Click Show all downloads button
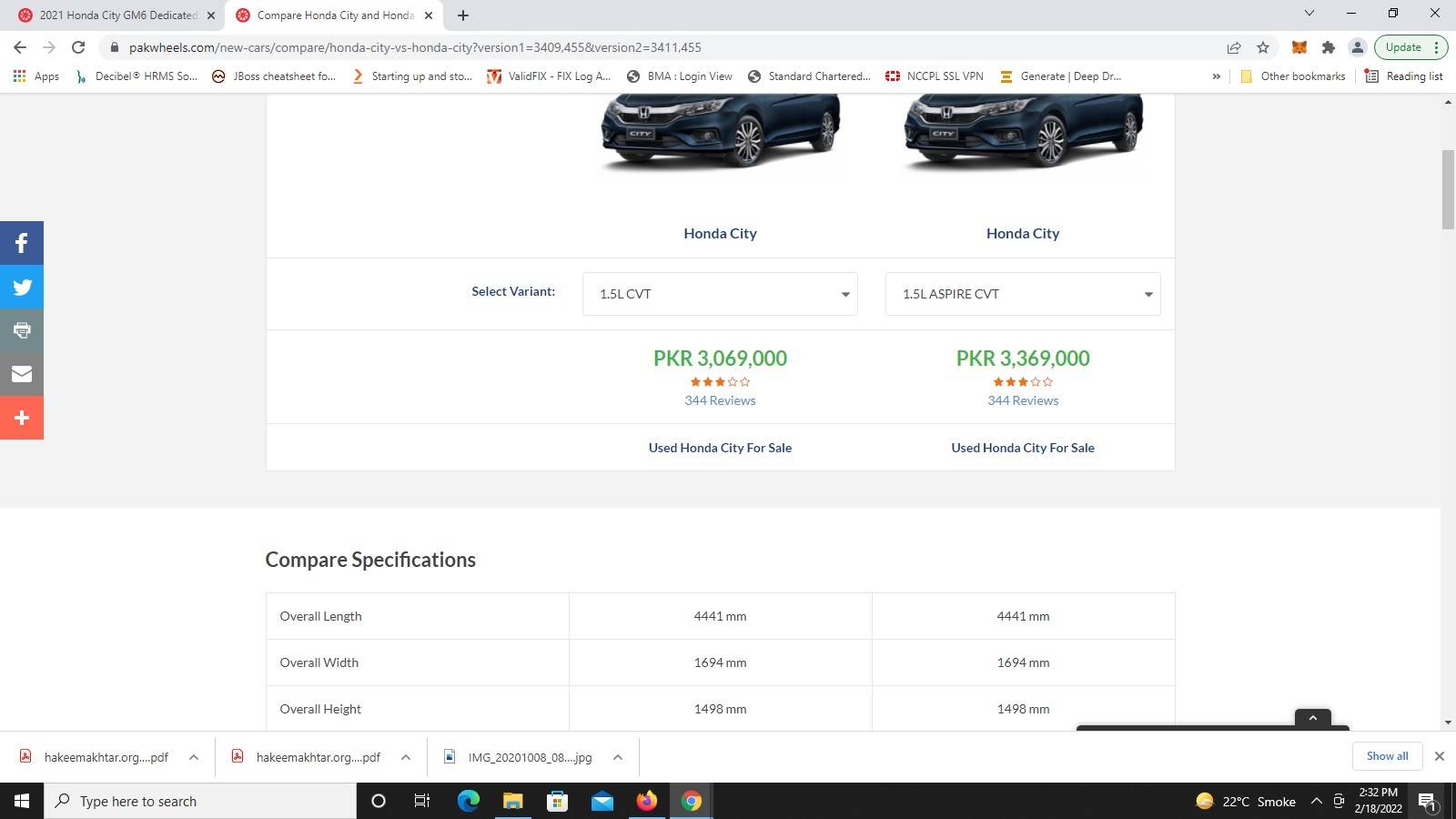The height and width of the screenshot is (819, 1456). [1387, 756]
